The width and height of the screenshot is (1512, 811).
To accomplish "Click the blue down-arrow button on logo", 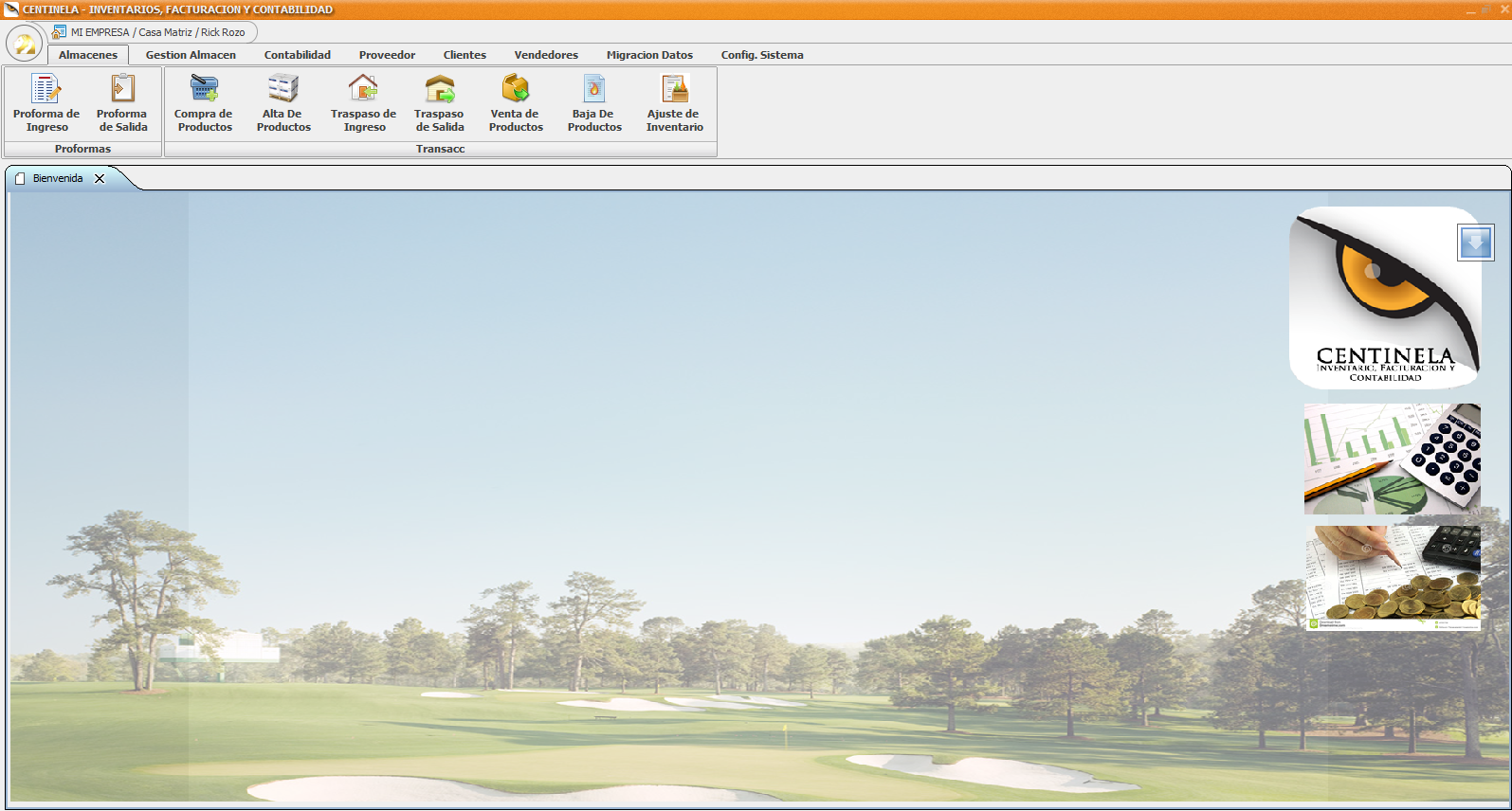I will (1475, 243).
